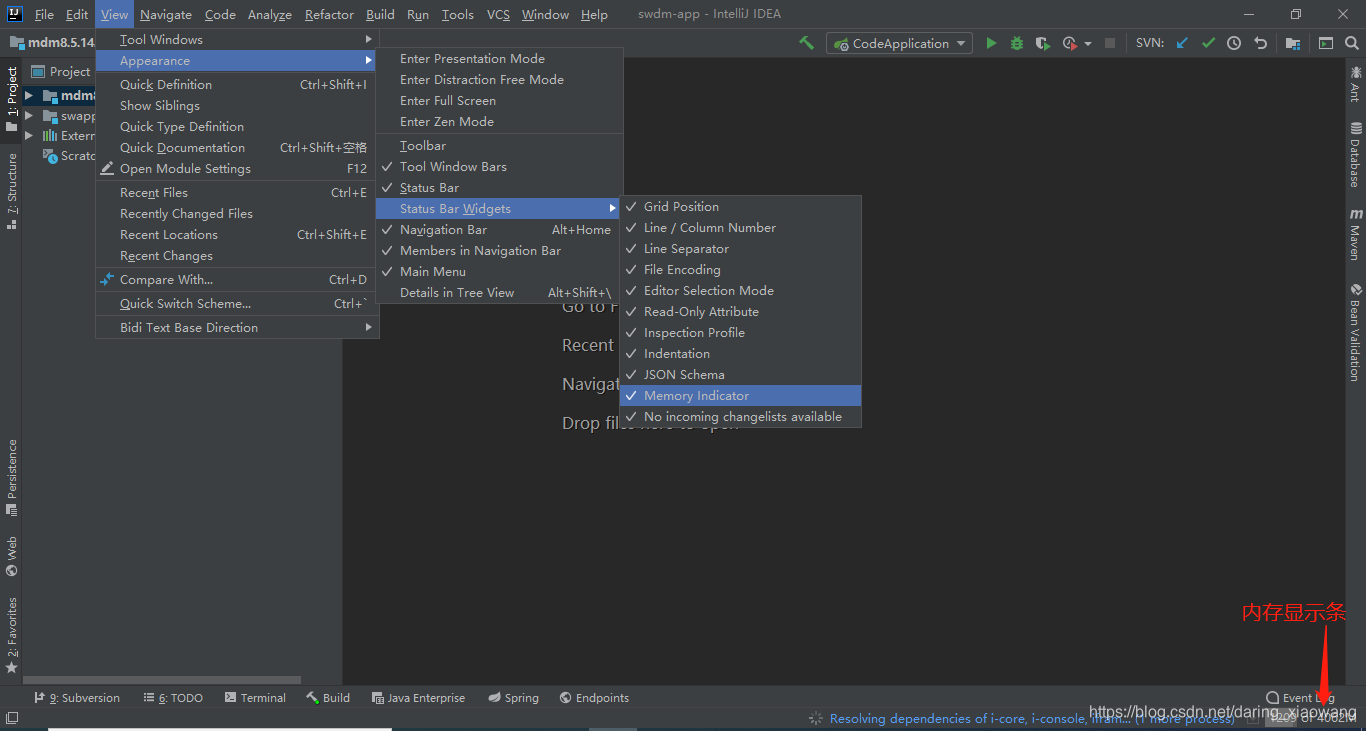Toggle the Status Bar option
Screen dimensions: 1366x731
(499, 188)
